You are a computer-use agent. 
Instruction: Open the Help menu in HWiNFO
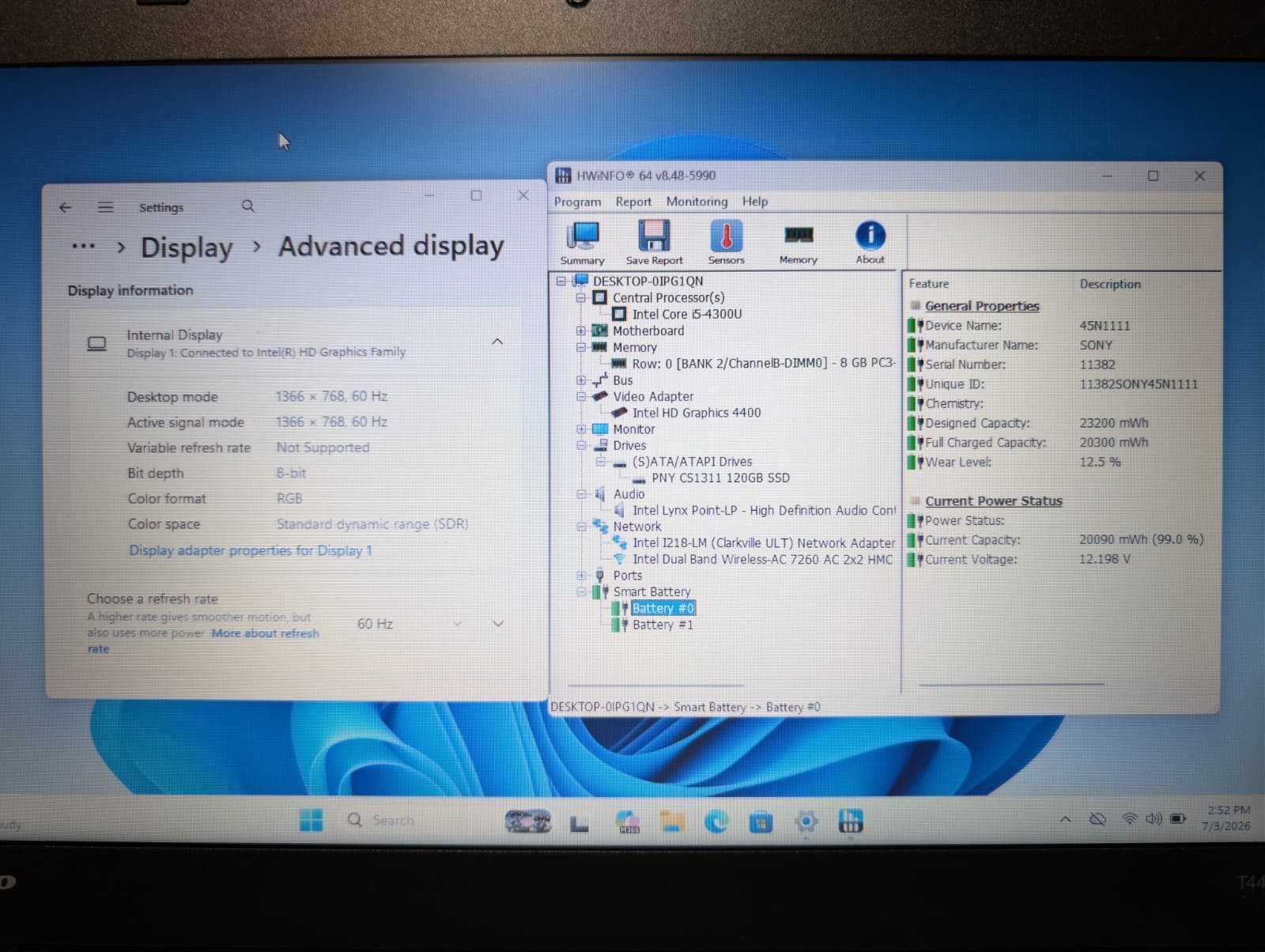pos(754,202)
